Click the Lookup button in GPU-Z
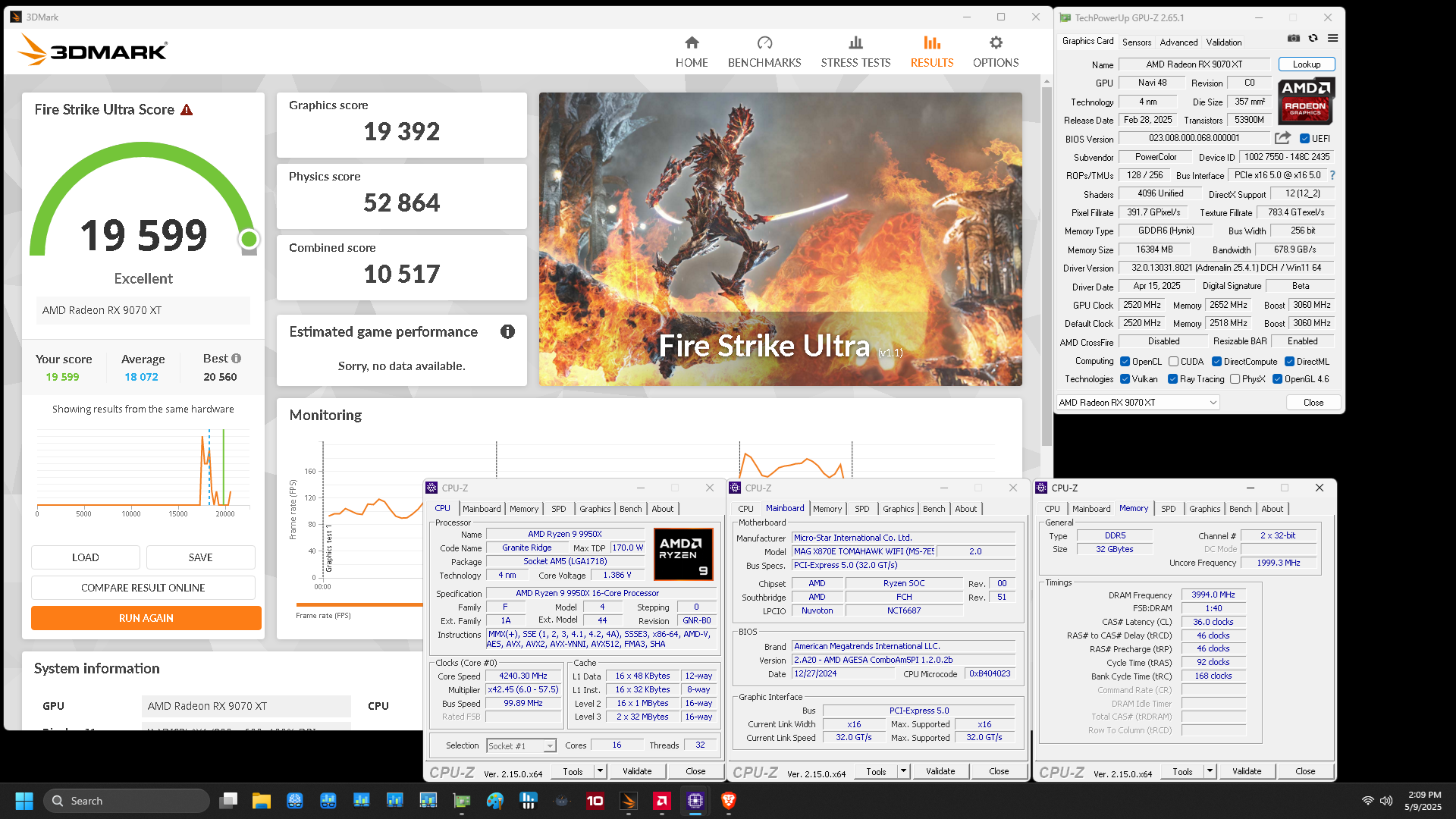The width and height of the screenshot is (1456, 819). pyautogui.click(x=1306, y=64)
